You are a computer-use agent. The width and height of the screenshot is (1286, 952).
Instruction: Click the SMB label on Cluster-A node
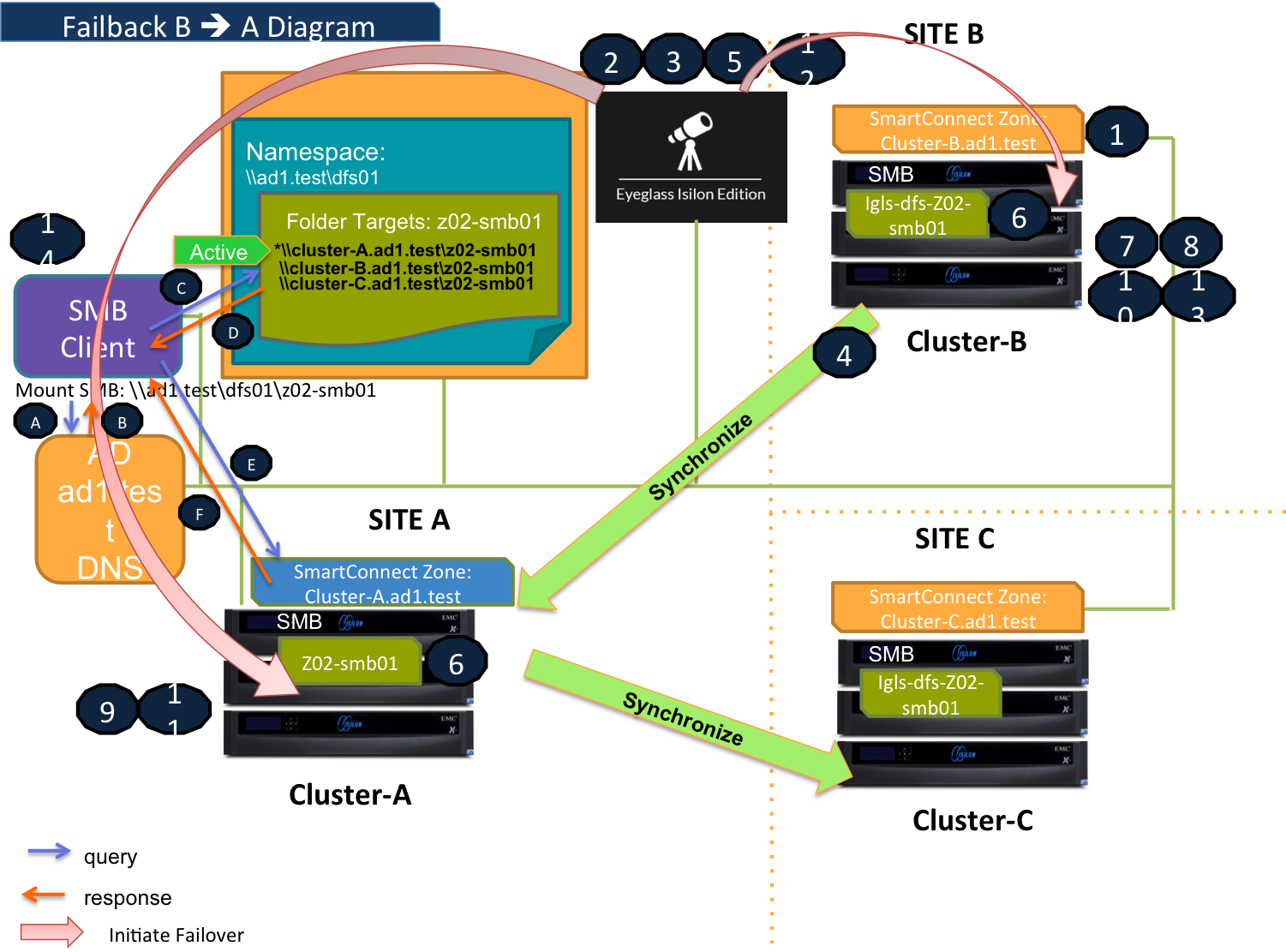(x=299, y=621)
